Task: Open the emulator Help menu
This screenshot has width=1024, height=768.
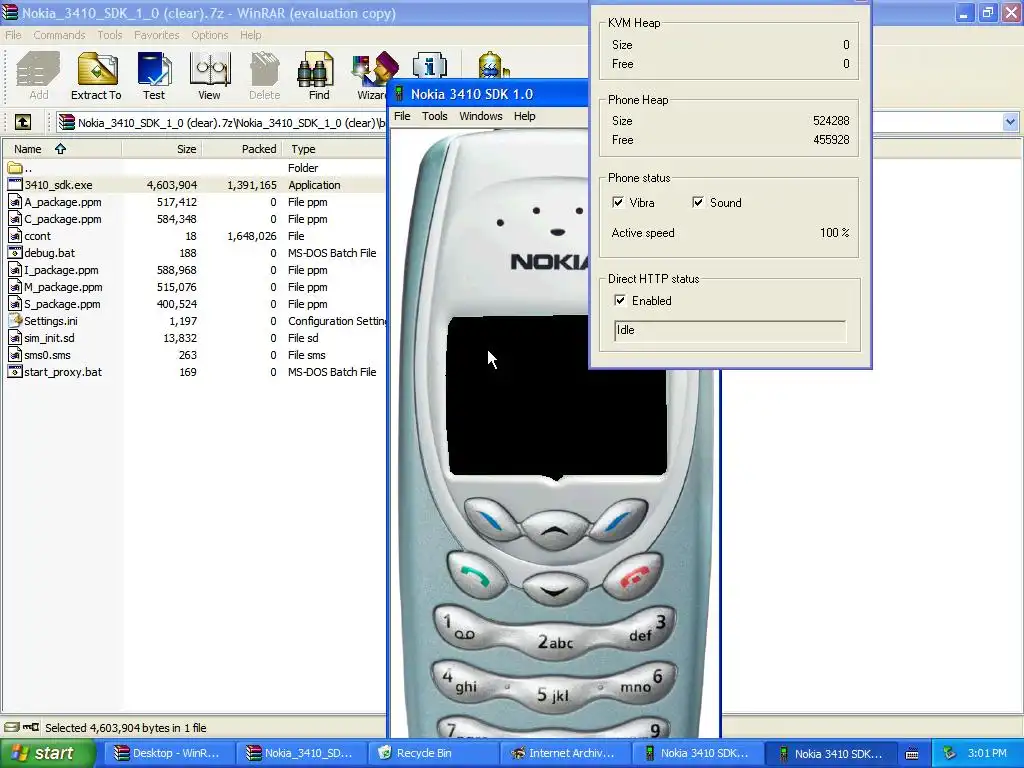Action: pos(524,116)
